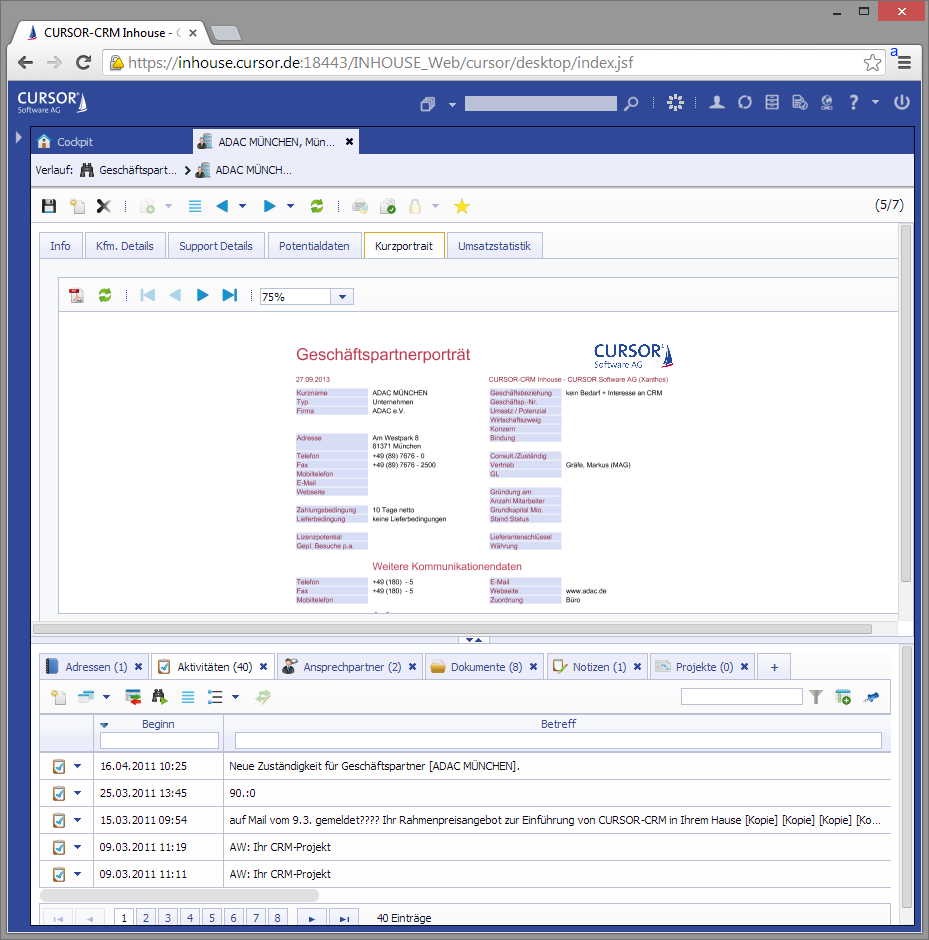Viewport: 929px width, 940px height.
Task: Go to page 3 of activities
Action: point(167,917)
